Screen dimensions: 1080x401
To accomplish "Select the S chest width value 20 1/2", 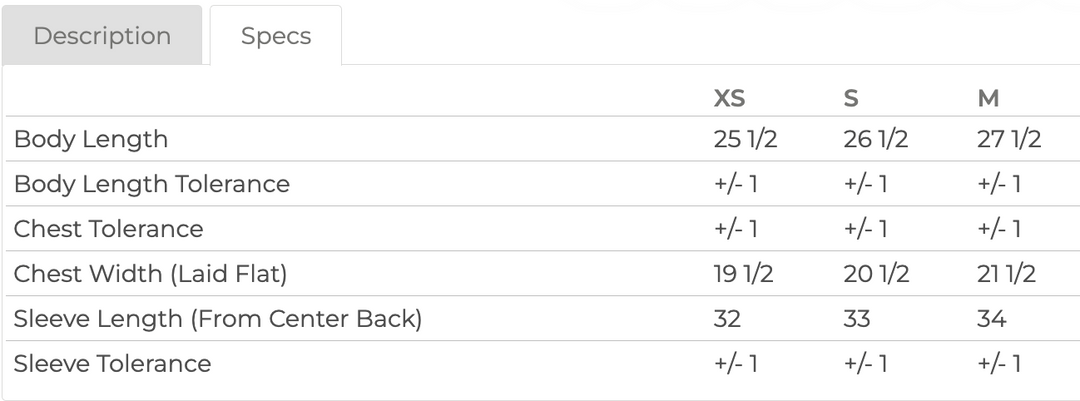I will tap(876, 274).
